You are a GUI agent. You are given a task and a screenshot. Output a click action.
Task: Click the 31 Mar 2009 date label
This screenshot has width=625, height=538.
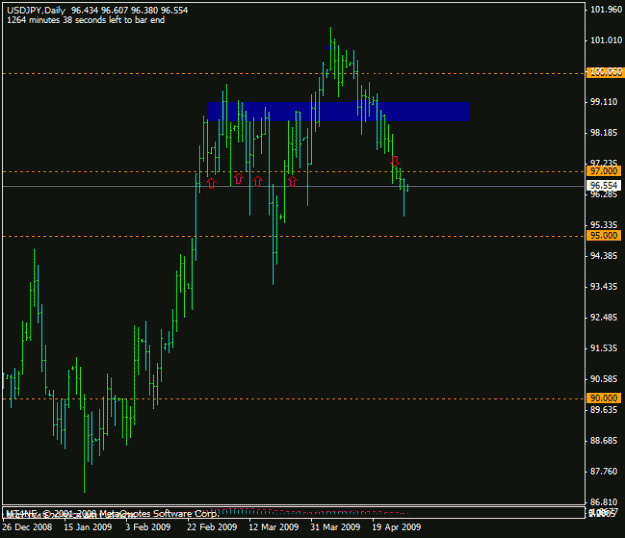335,527
